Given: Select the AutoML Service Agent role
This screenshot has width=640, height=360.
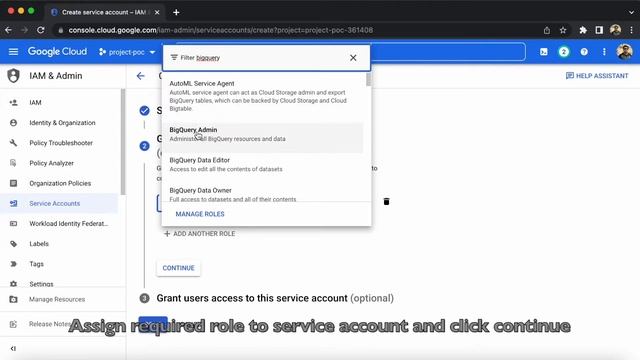Looking at the screenshot, I should (x=262, y=96).
